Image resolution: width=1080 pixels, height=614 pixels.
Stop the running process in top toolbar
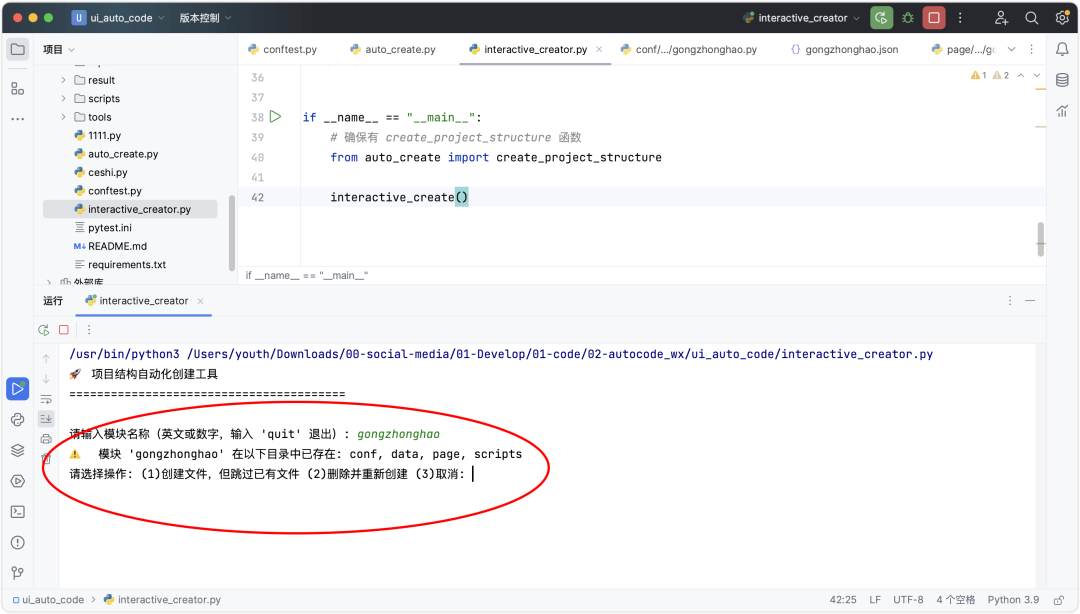934,18
